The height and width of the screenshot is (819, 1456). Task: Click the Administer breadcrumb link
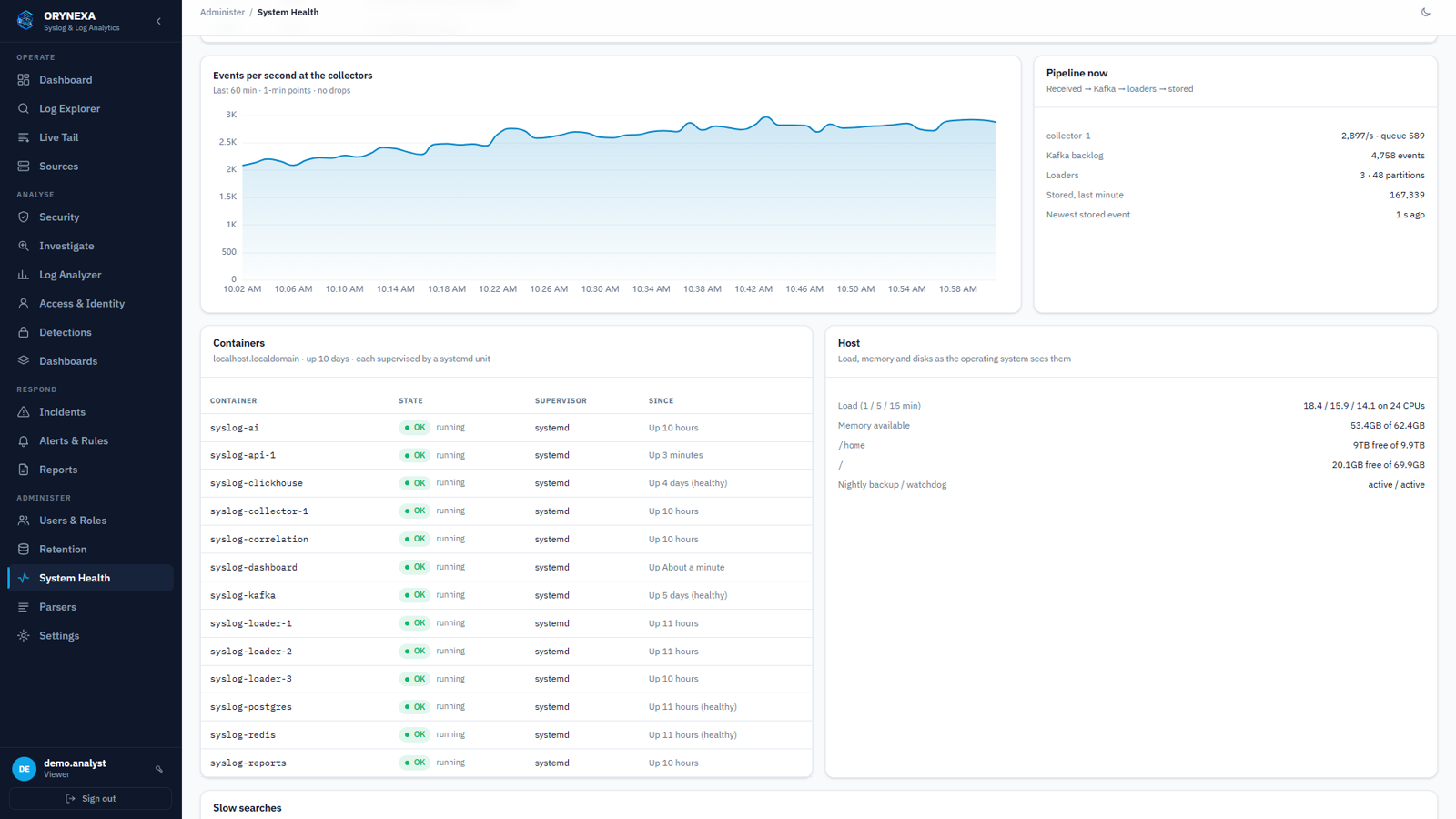point(222,12)
